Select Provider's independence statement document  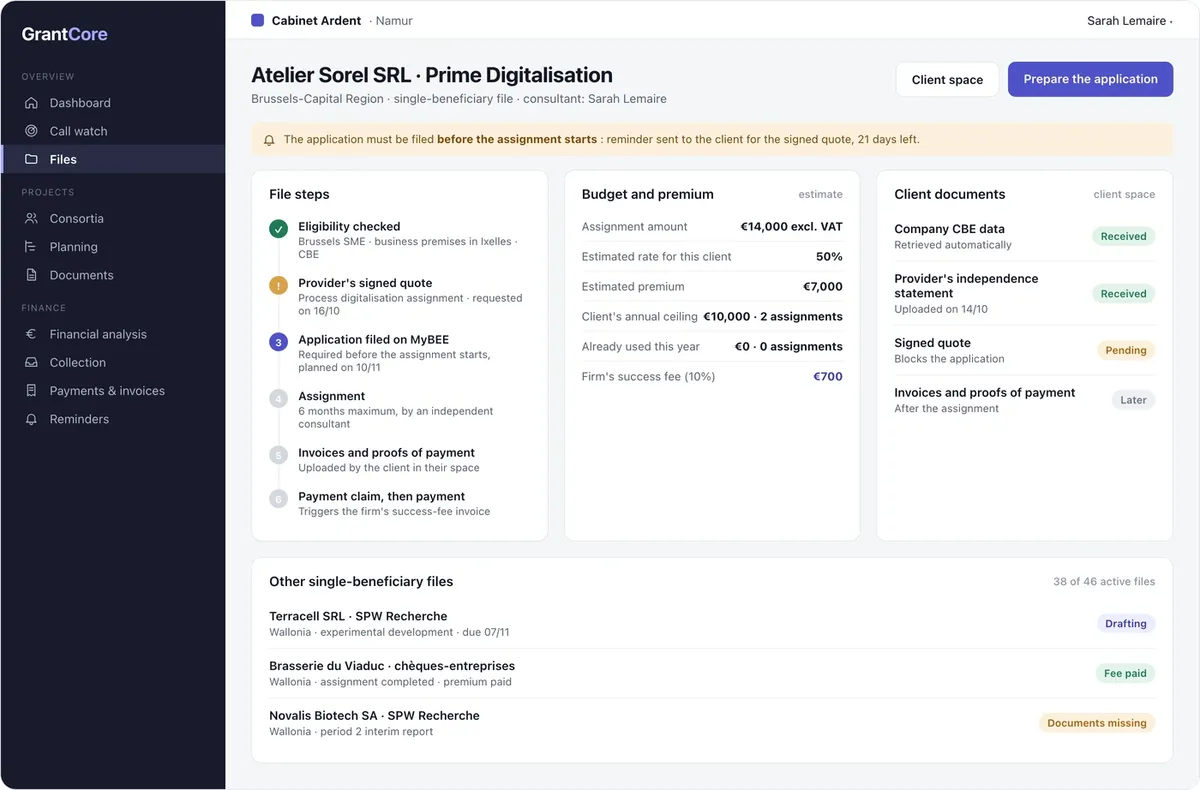[1024, 293]
